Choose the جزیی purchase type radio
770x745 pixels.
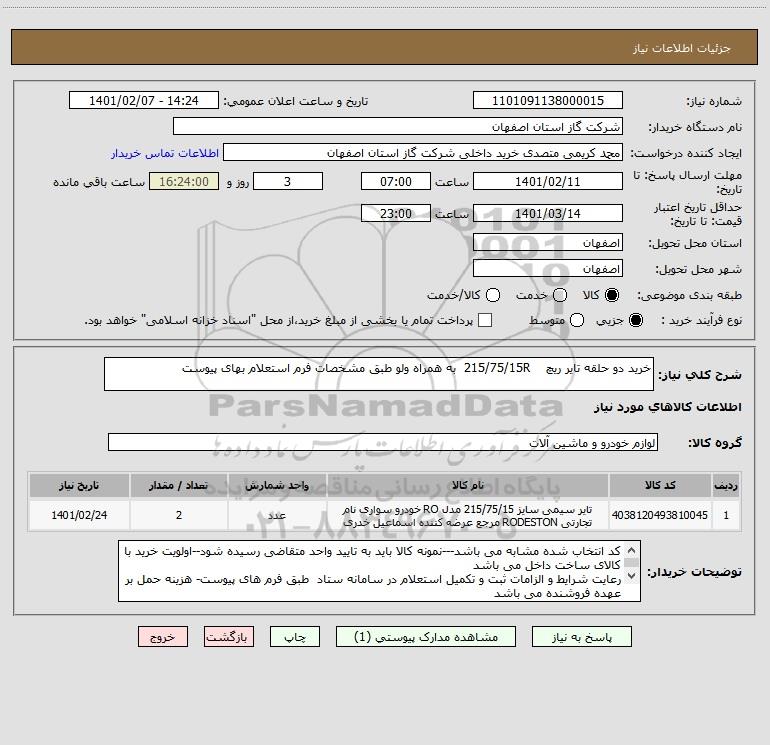[x=636, y=320]
